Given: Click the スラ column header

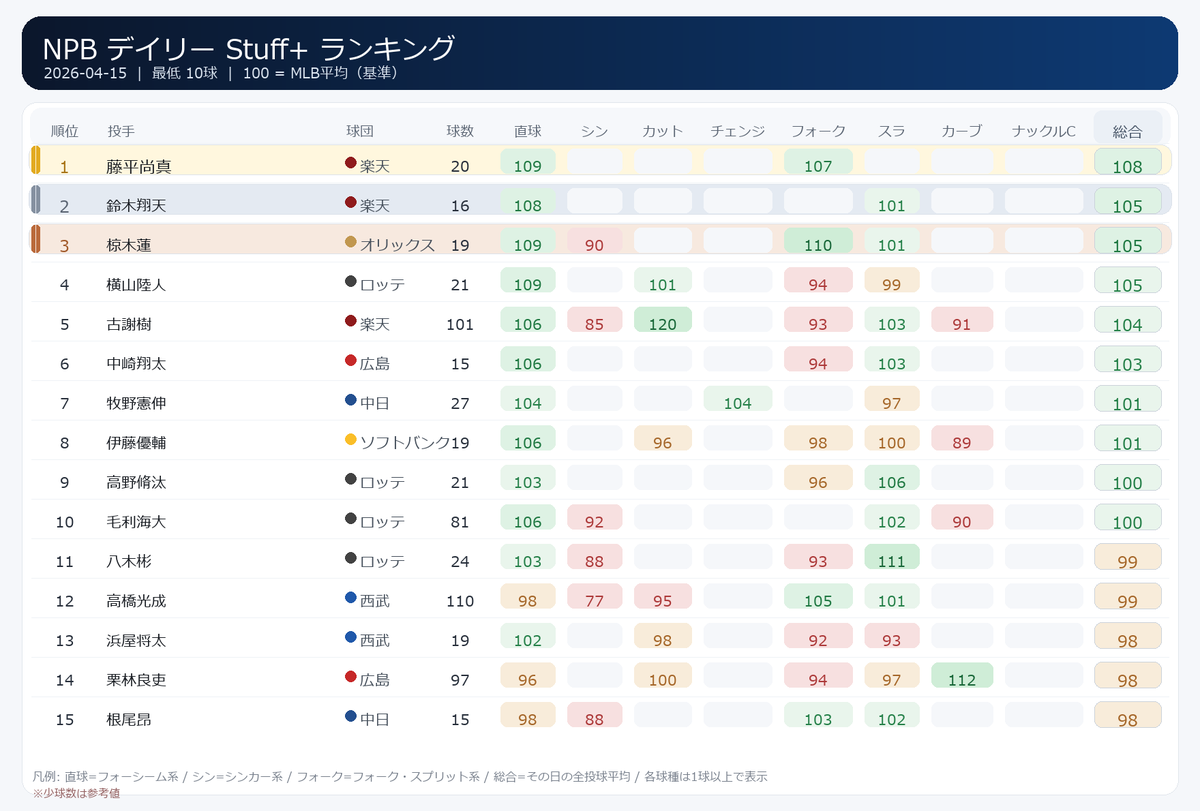Looking at the screenshot, I should click(x=892, y=131).
